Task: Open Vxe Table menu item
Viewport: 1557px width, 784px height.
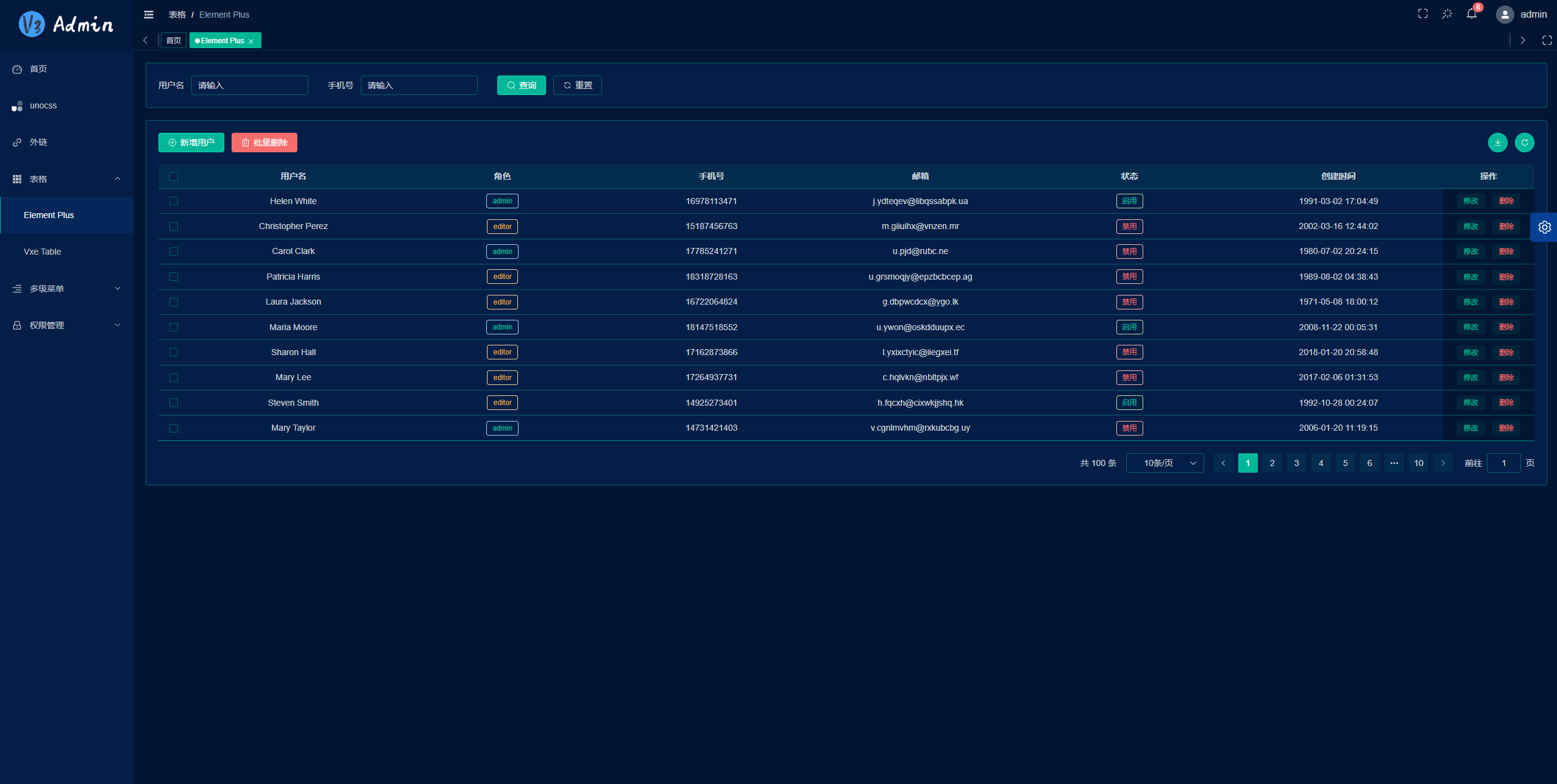Action: [43, 252]
